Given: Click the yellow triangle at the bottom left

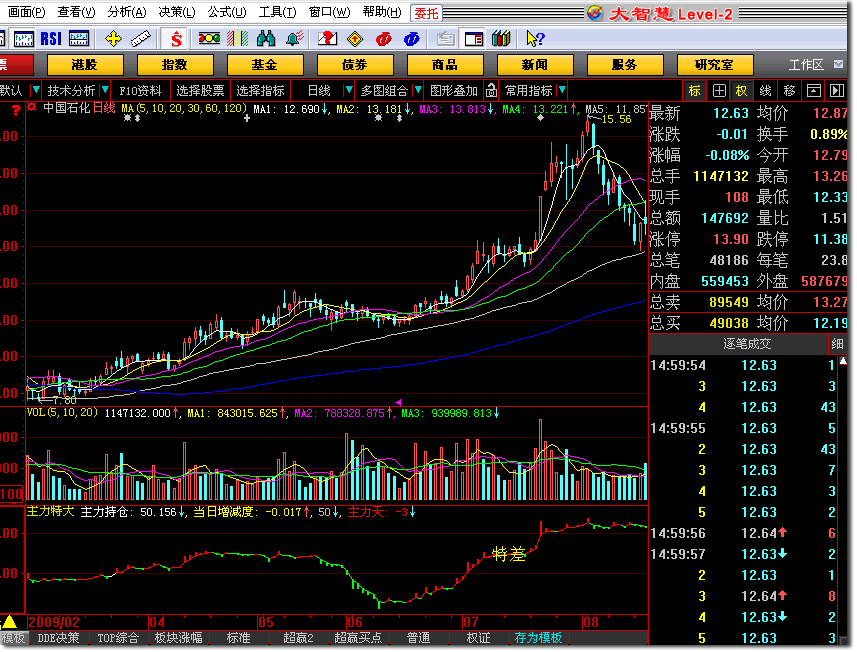Looking at the screenshot, I should click(x=9, y=621).
